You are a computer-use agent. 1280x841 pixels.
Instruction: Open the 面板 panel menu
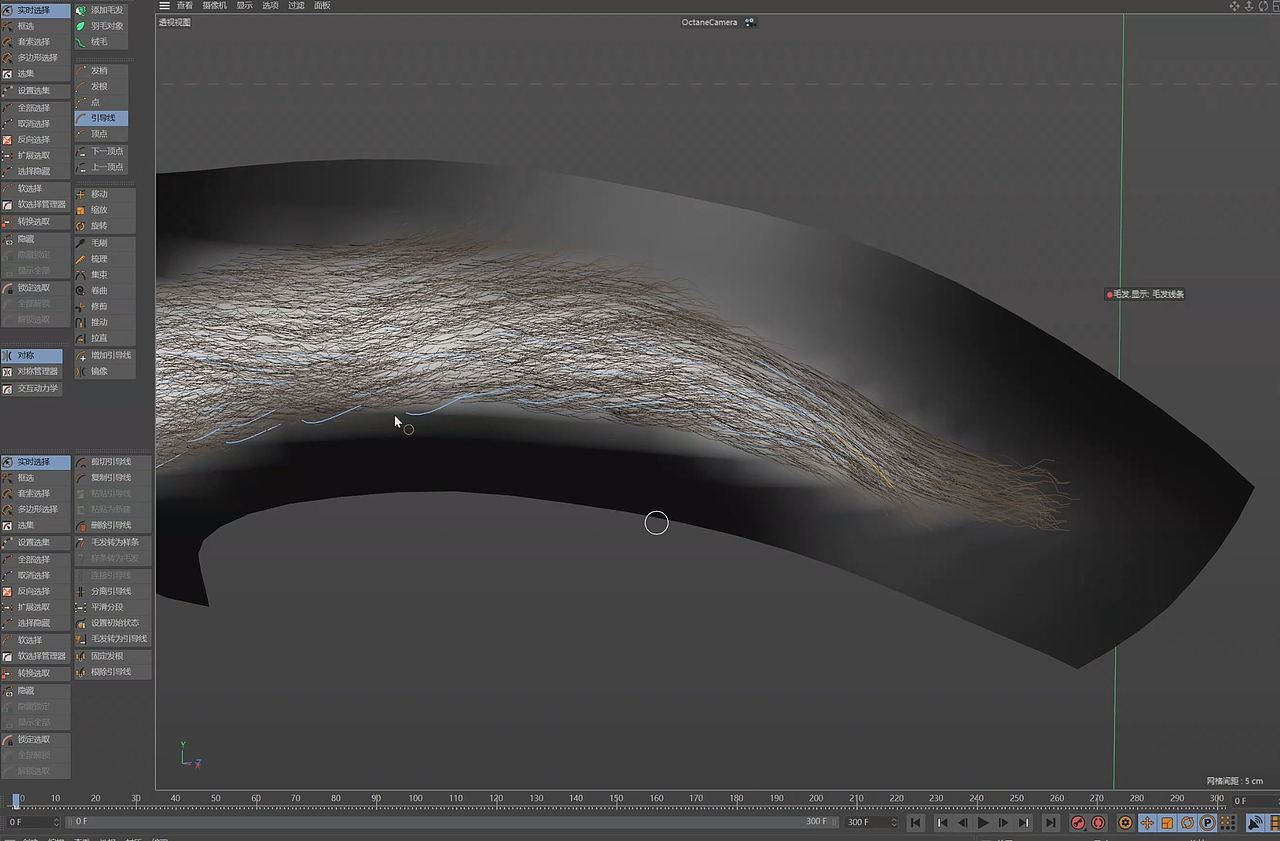click(322, 6)
